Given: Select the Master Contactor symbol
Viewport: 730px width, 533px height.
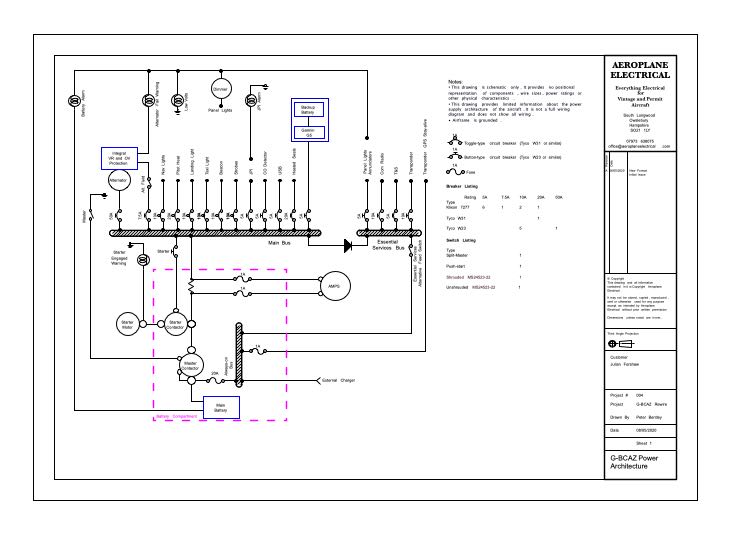Looking at the screenshot, I should [x=190, y=365].
